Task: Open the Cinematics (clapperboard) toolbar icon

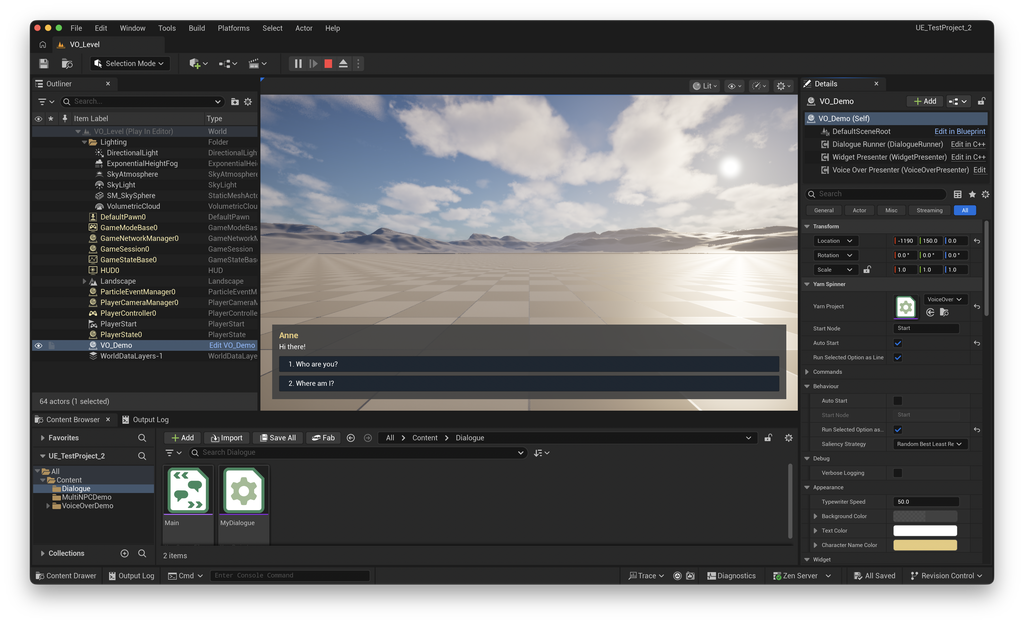Action: (x=254, y=63)
